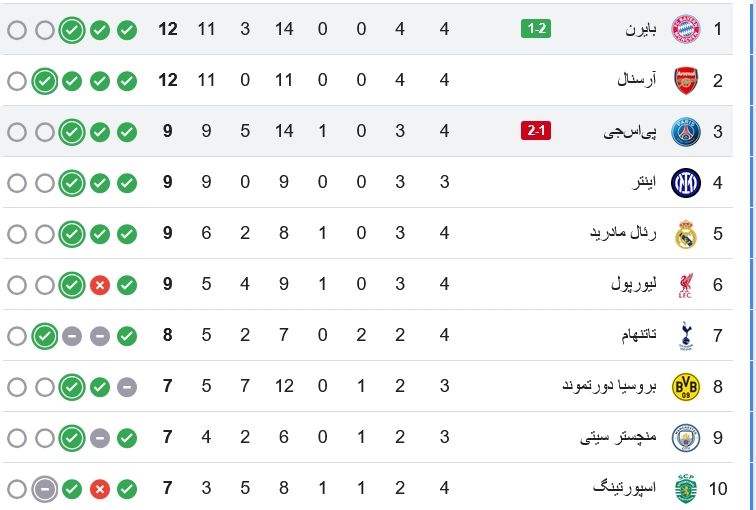Open PSG's red 2-1 live score badge
The width and height of the screenshot is (756, 510).
click(x=536, y=131)
